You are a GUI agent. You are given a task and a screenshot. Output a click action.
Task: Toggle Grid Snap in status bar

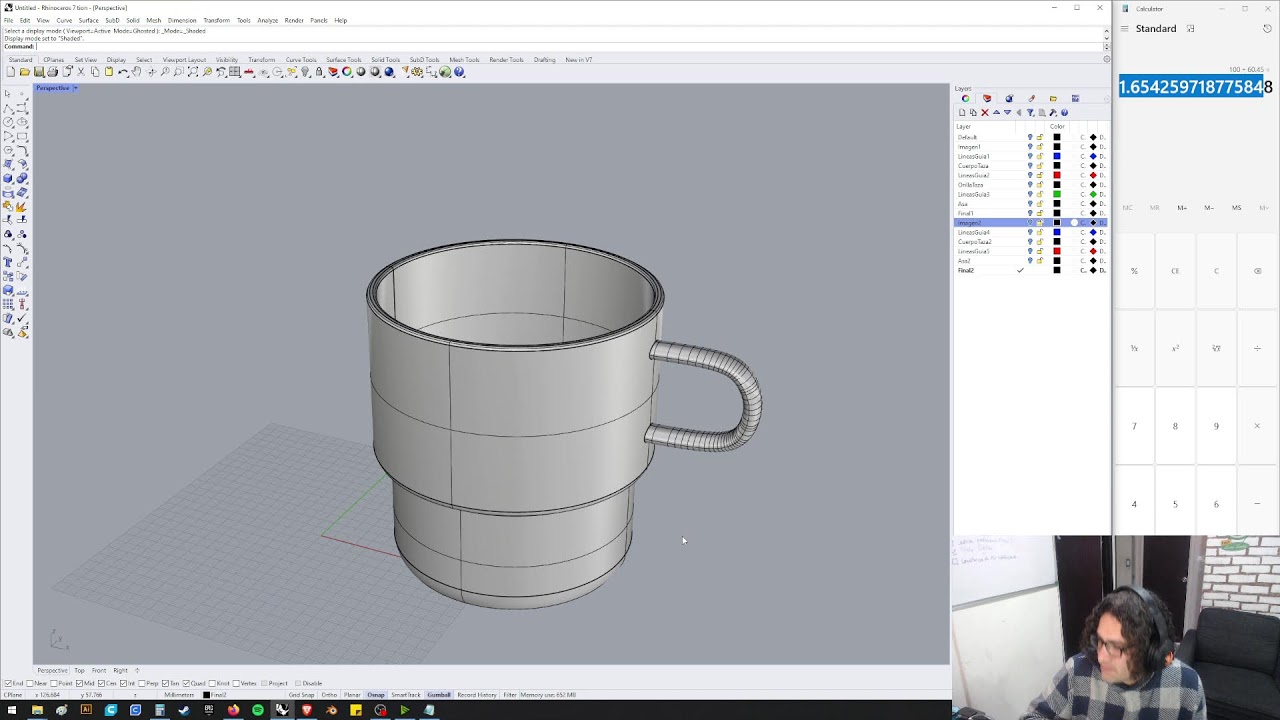pyautogui.click(x=301, y=695)
